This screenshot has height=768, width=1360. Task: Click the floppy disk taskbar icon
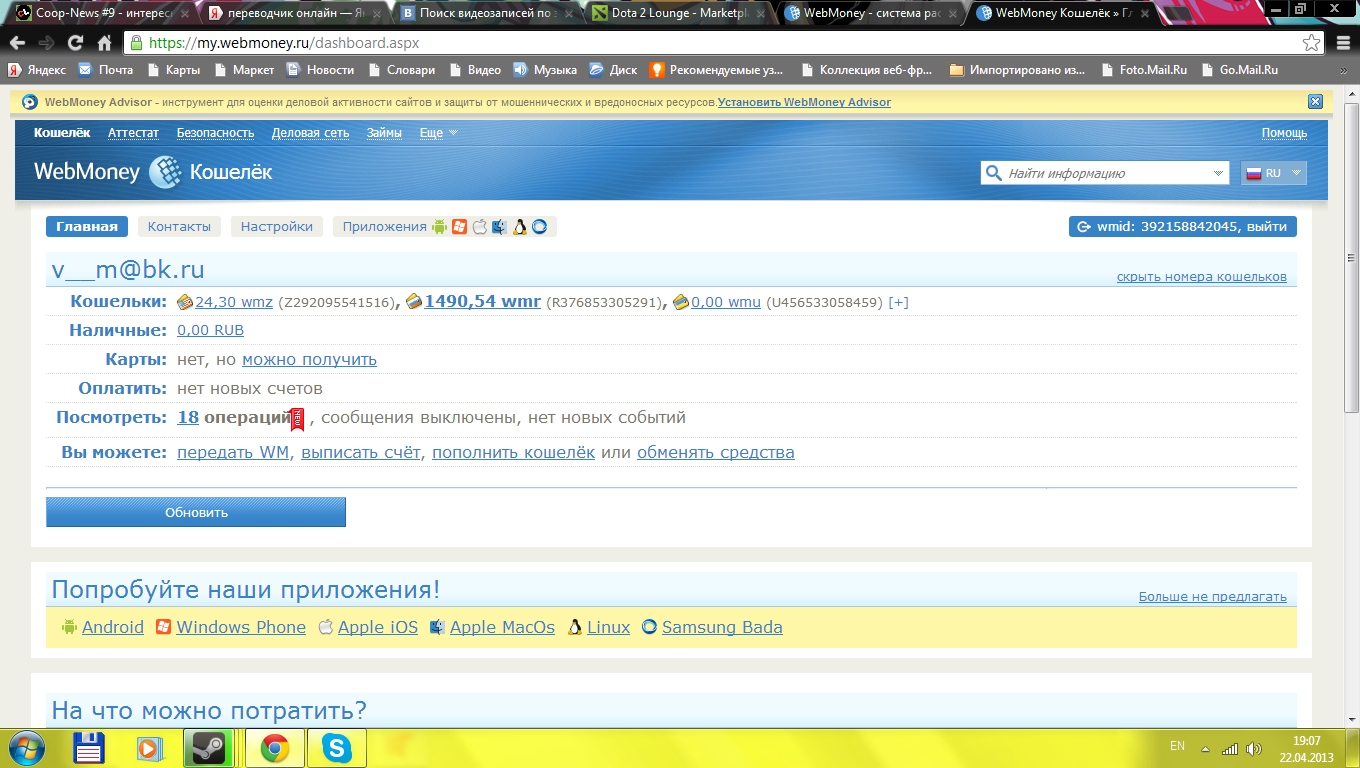click(90, 748)
